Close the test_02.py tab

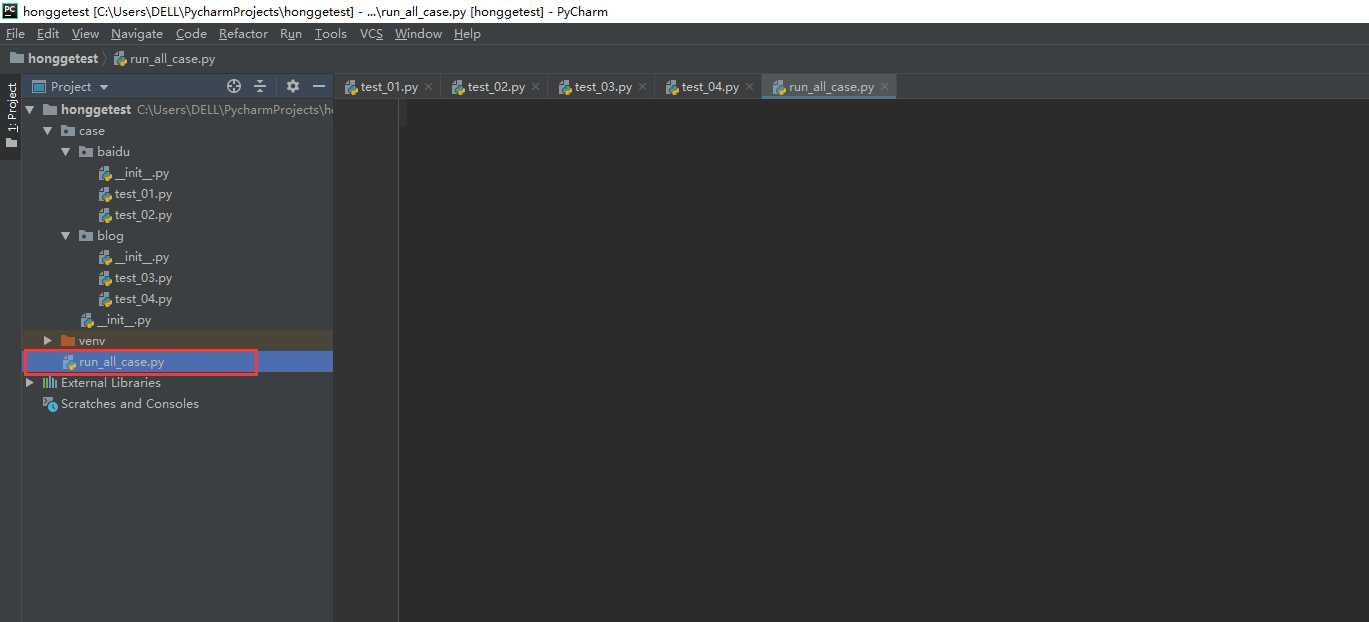[536, 87]
